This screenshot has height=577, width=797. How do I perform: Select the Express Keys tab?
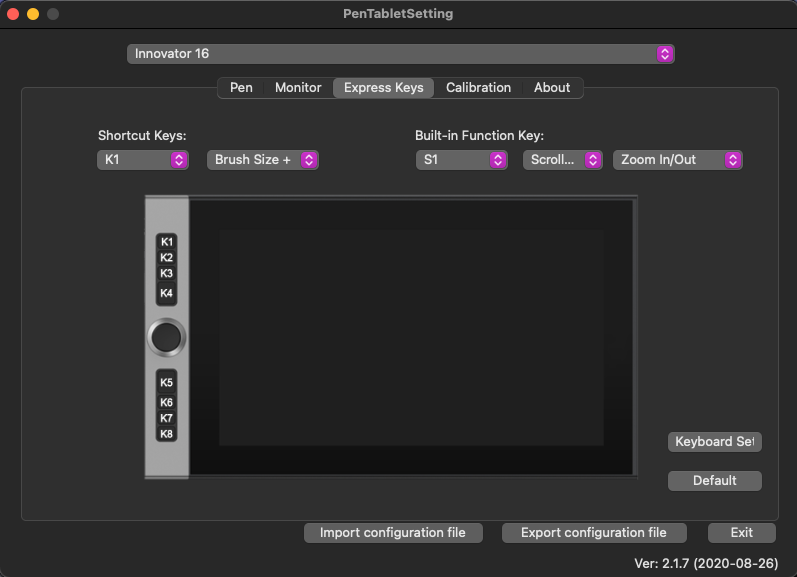pyautogui.click(x=383, y=87)
